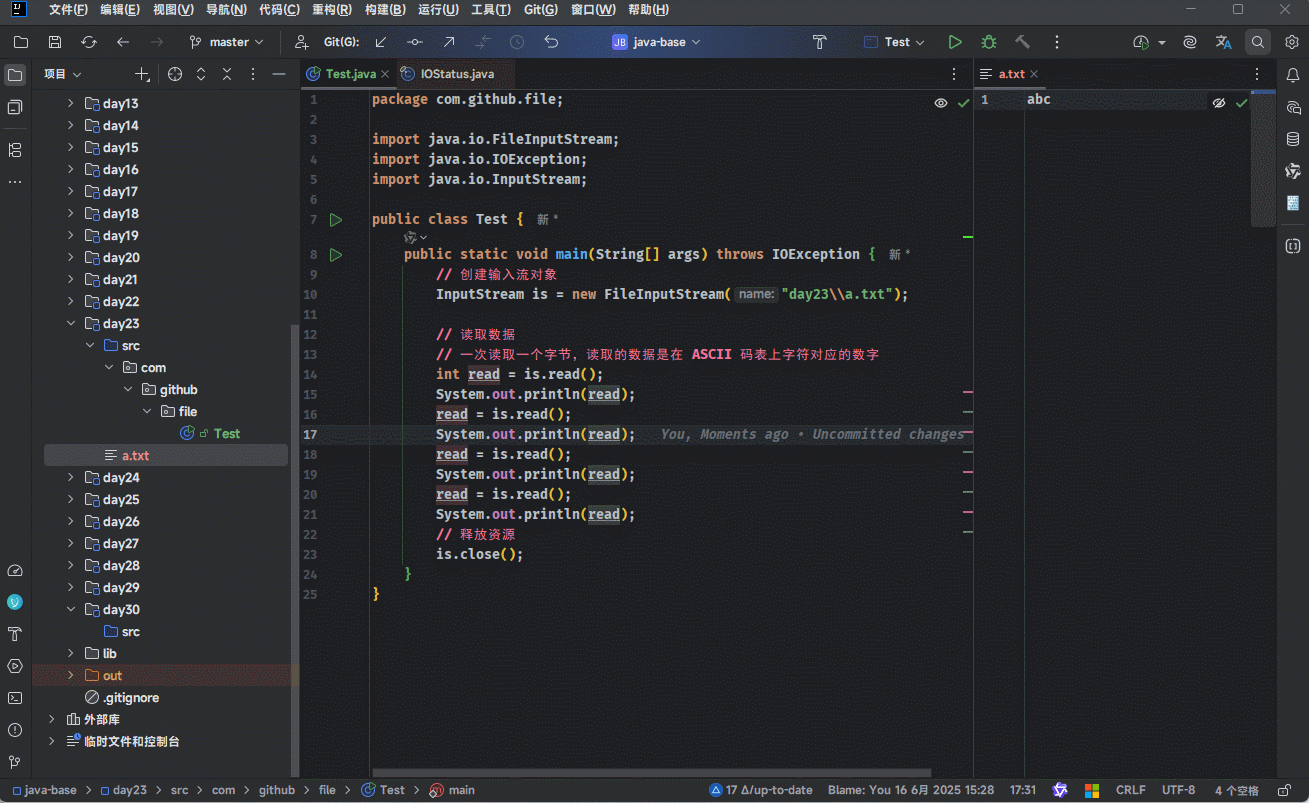Click the green Run button in toolbar

pos(955,42)
